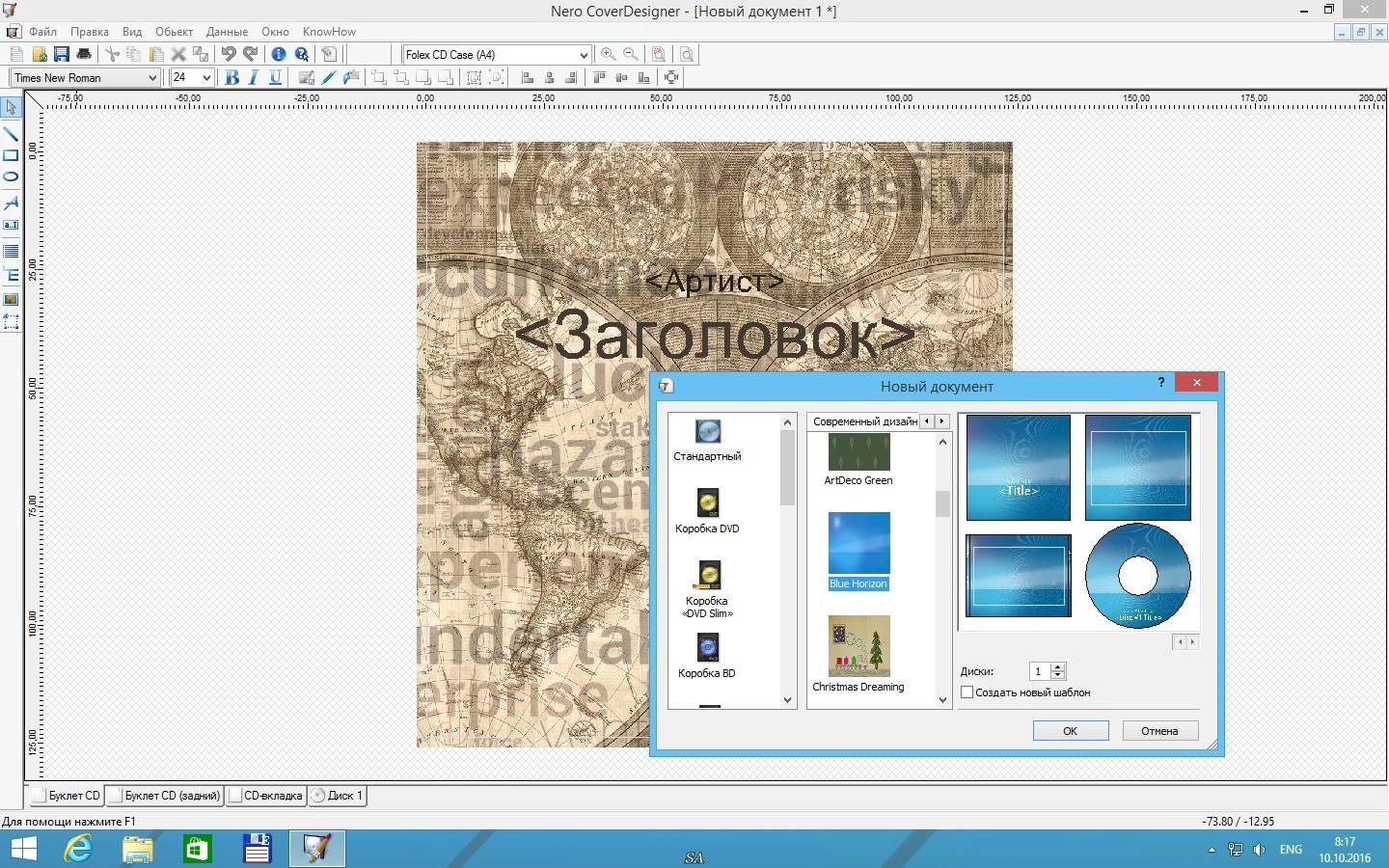Select the text box a..I tool
The image size is (1389, 868).
click(x=11, y=225)
